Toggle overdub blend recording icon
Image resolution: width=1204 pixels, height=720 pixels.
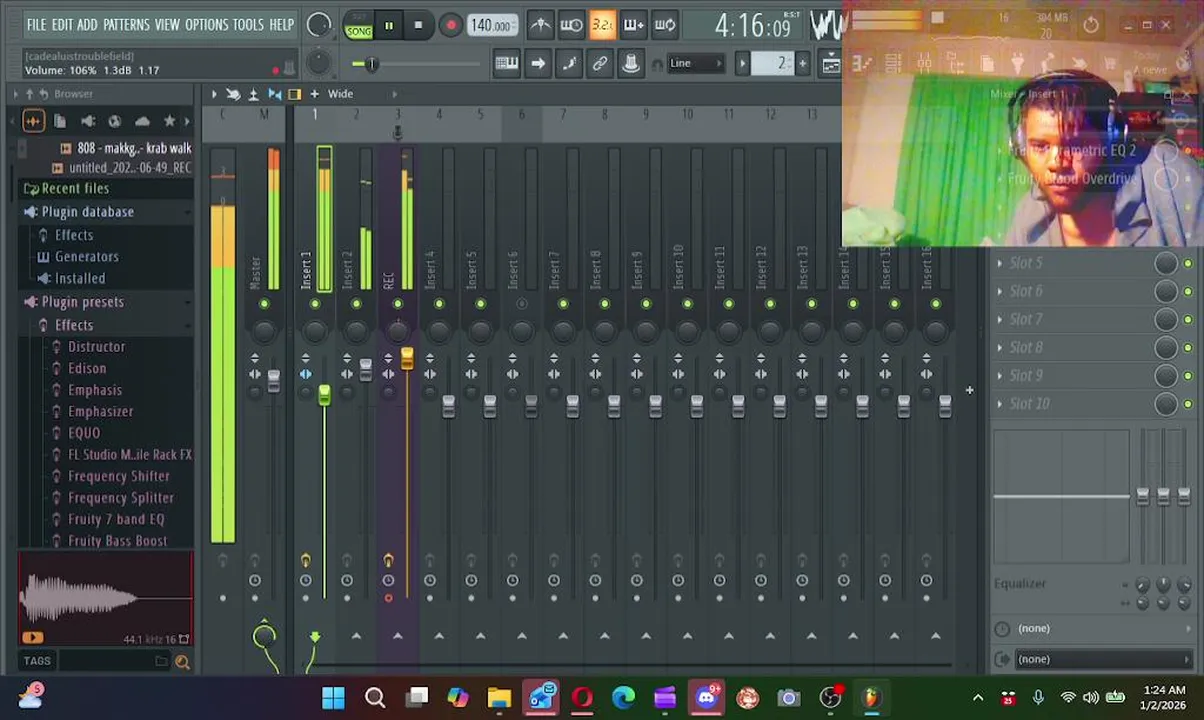(x=633, y=25)
